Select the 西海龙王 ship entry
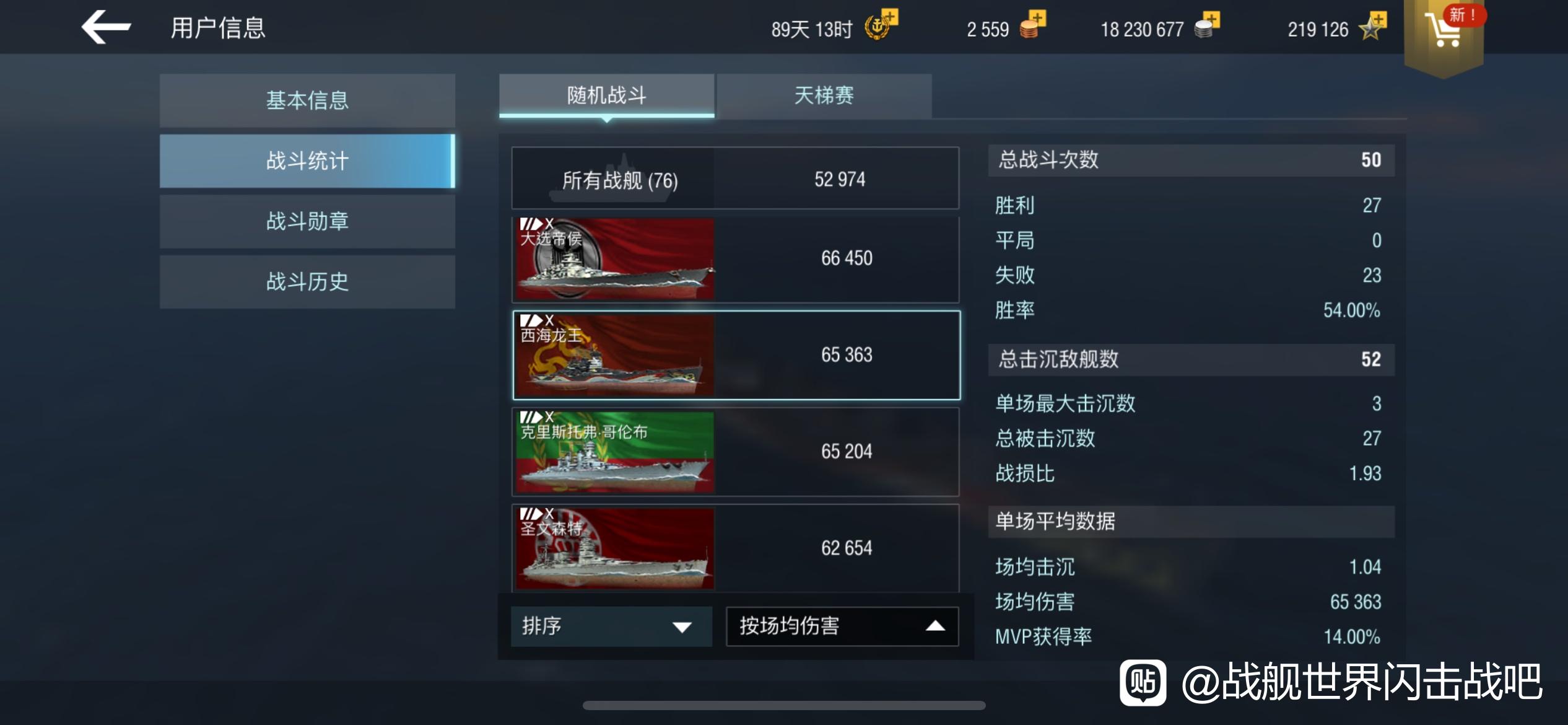The image size is (1568, 725). click(x=736, y=355)
